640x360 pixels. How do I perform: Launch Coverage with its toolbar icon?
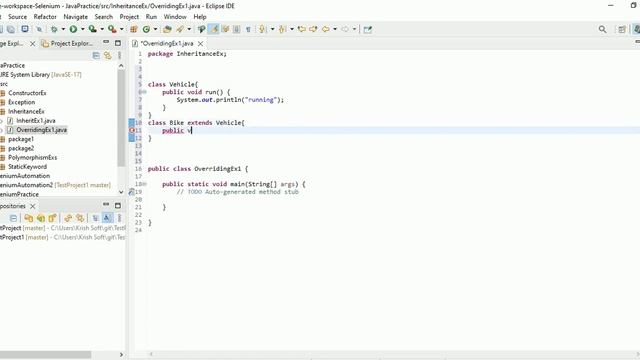pos(93,29)
